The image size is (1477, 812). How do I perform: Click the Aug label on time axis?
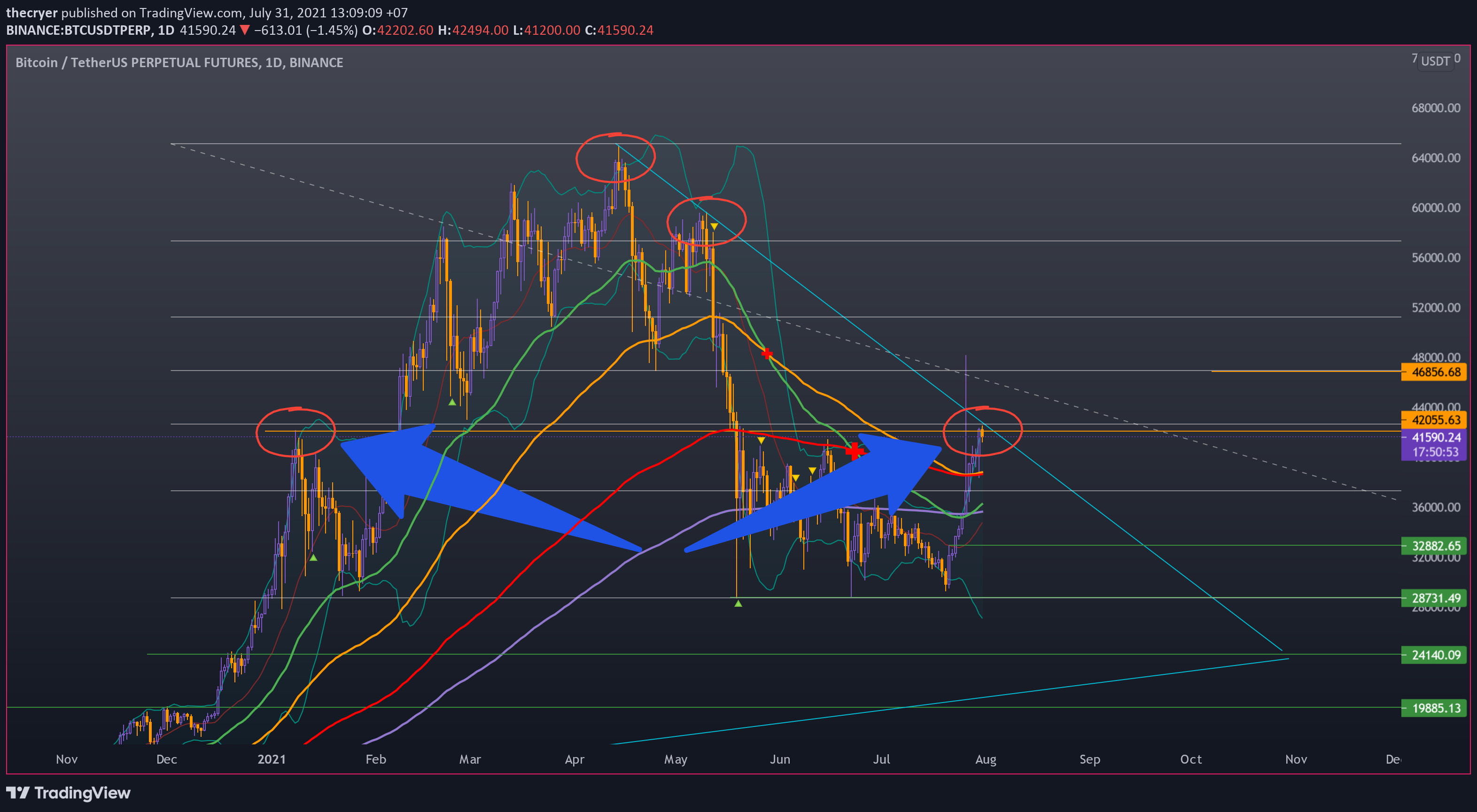[986, 759]
